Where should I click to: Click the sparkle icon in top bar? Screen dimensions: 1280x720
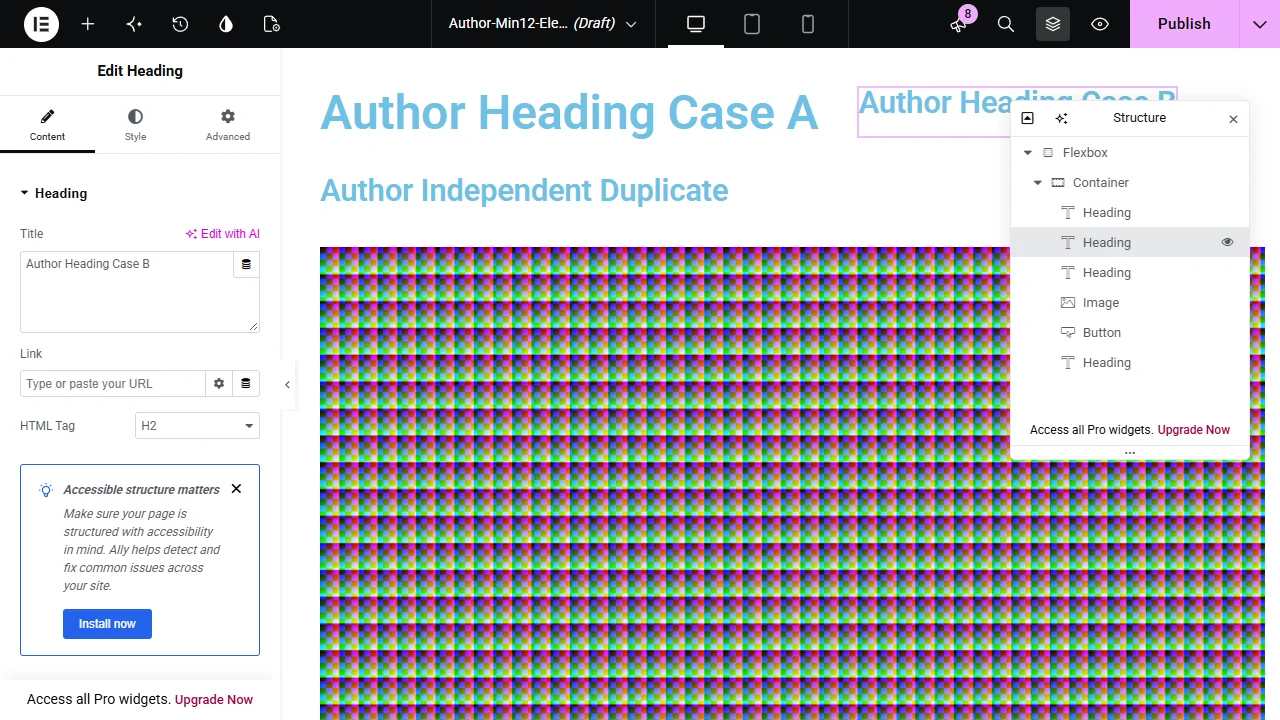(134, 24)
